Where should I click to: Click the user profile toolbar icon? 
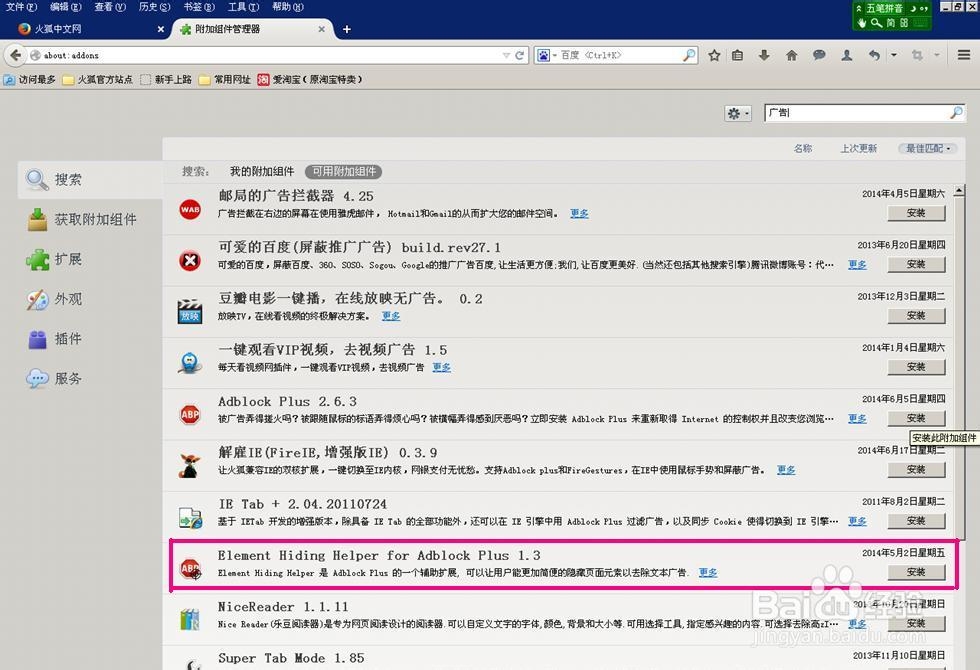tap(846, 55)
